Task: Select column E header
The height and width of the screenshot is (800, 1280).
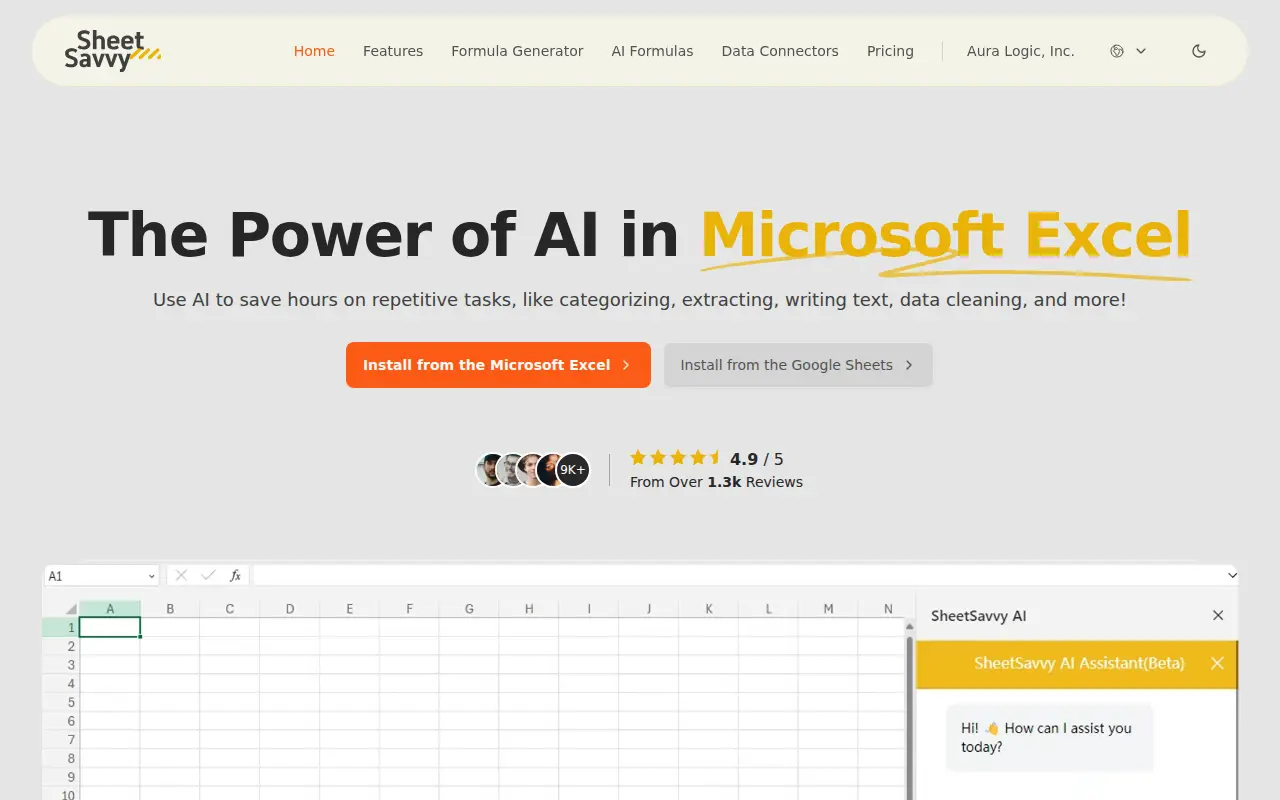Action: click(350, 609)
